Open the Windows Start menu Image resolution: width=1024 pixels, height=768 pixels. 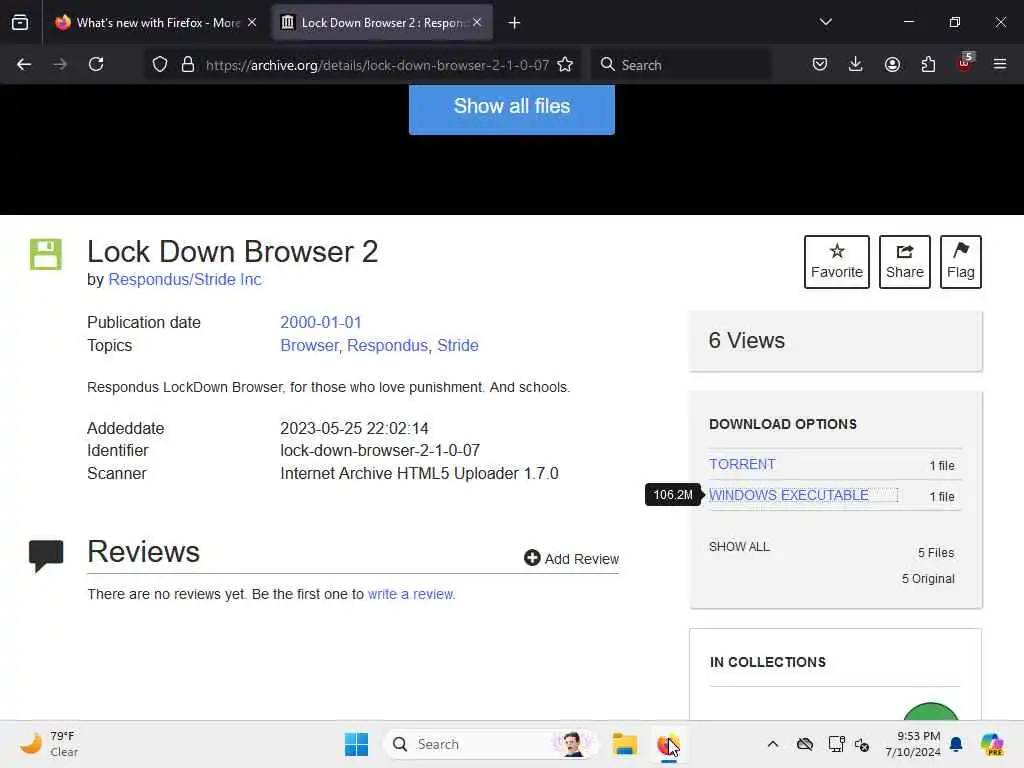[357, 744]
